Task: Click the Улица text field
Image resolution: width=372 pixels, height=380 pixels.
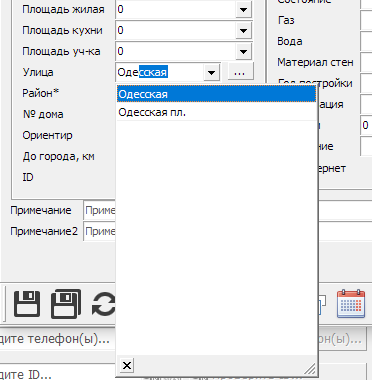Action: coord(160,72)
